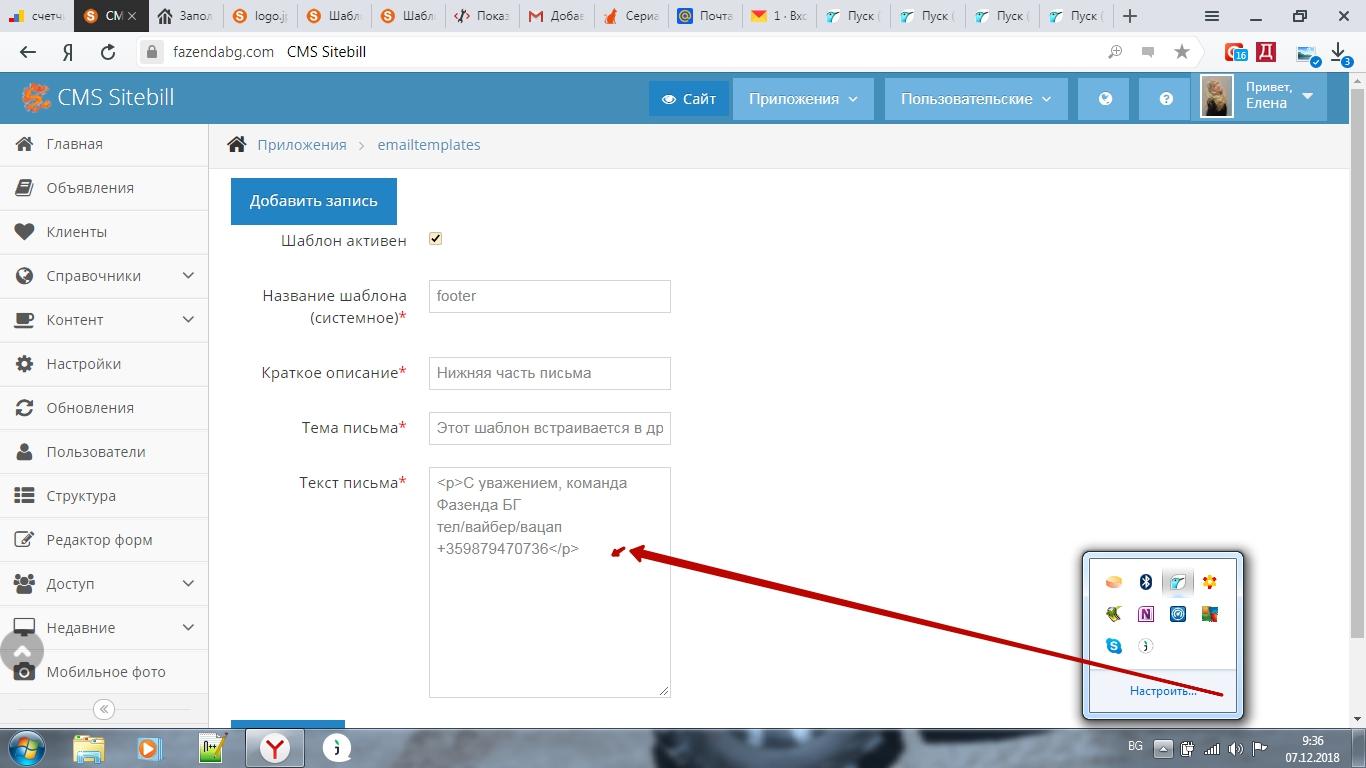
Task: Click the bookmark star in address bar
Action: pos(1182,52)
